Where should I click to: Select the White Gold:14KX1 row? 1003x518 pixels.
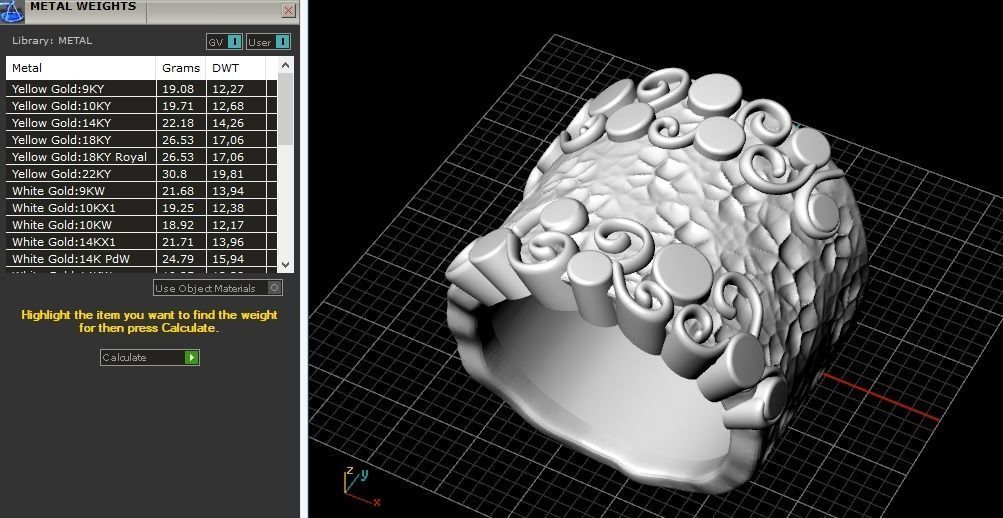tap(142, 242)
